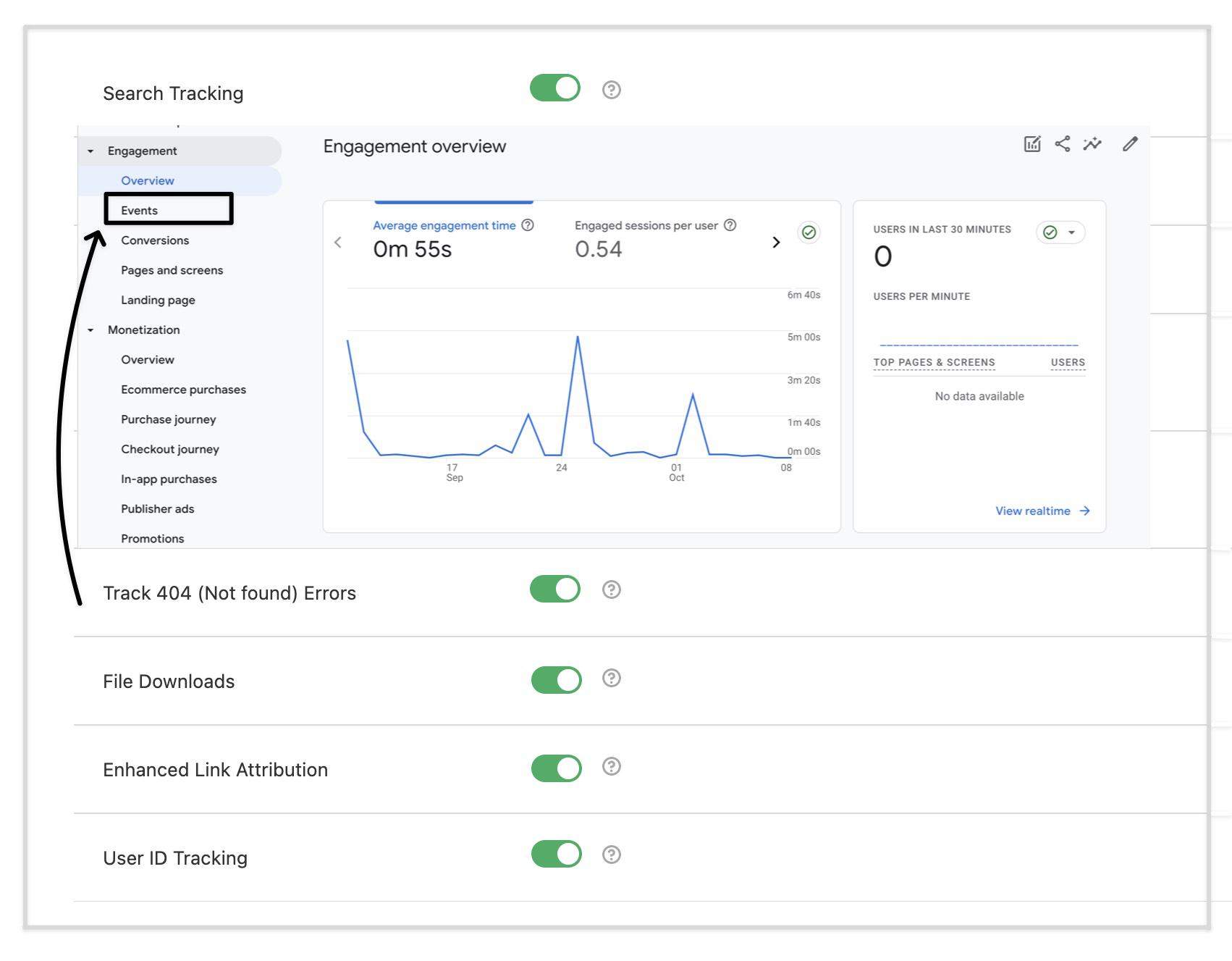The width and height of the screenshot is (1232, 961).
Task: Open help for Track 404 Errors
Action: pyautogui.click(x=612, y=589)
